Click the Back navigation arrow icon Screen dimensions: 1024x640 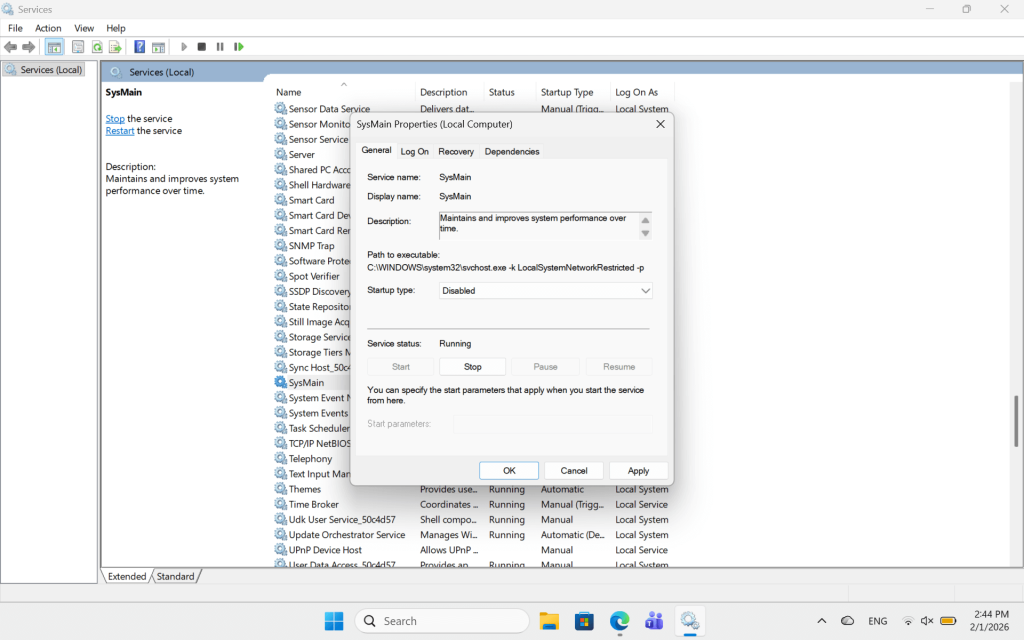coord(10,46)
